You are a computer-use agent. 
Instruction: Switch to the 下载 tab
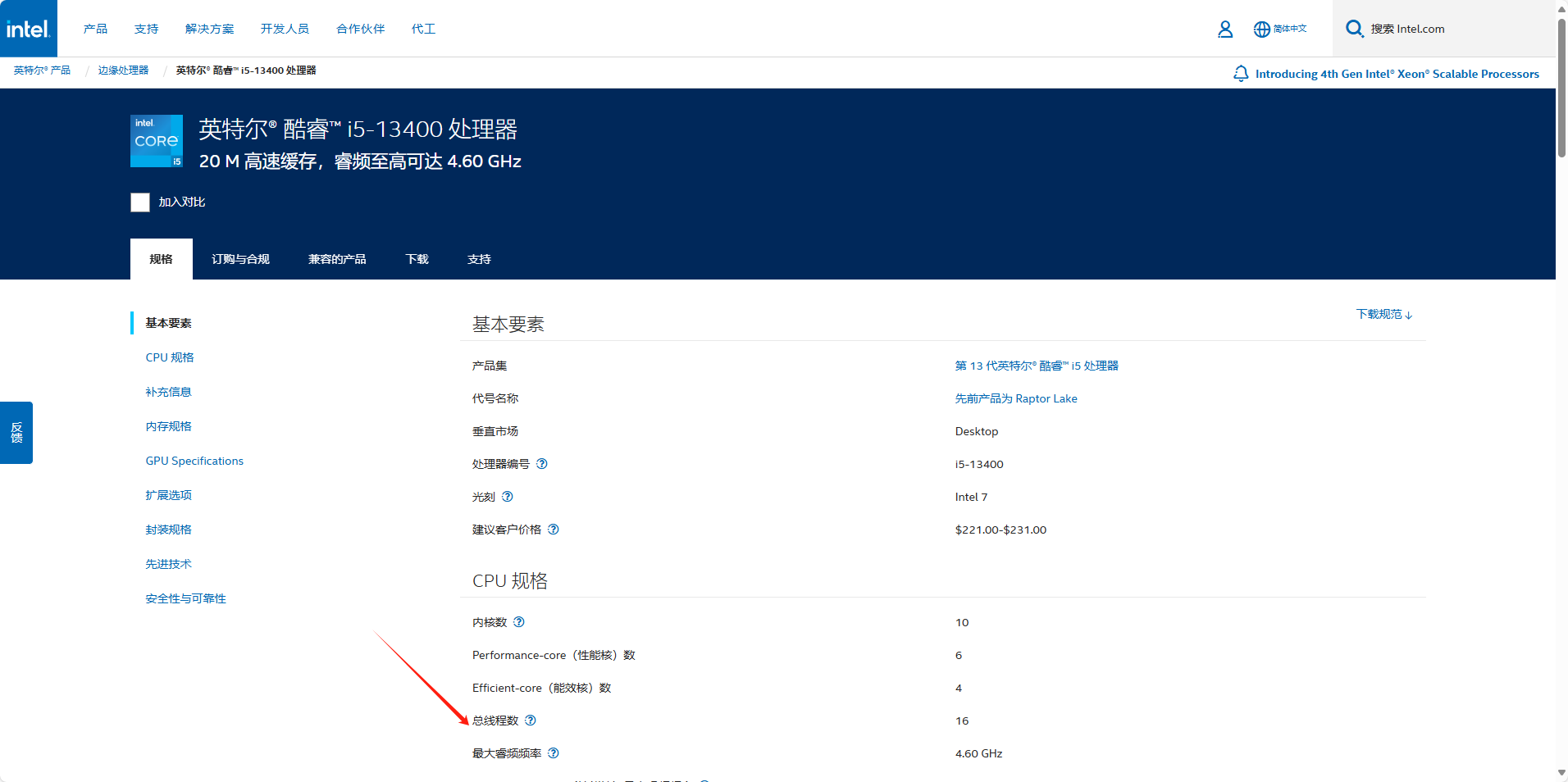coord(417,259)
